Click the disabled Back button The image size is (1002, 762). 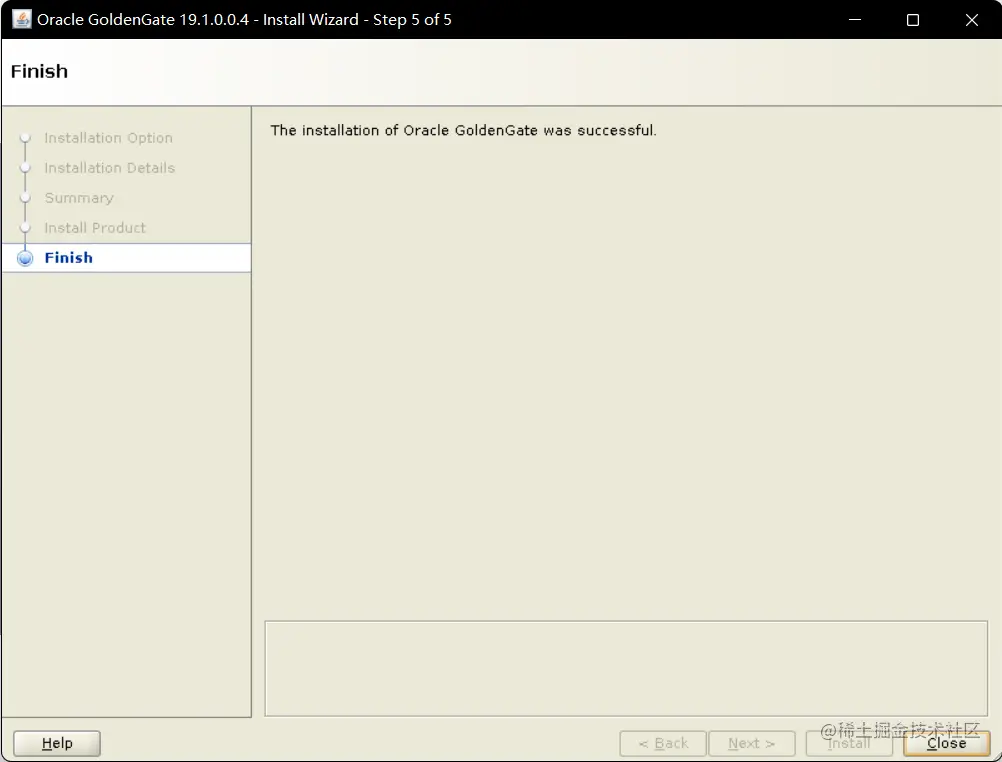point(662,743)
